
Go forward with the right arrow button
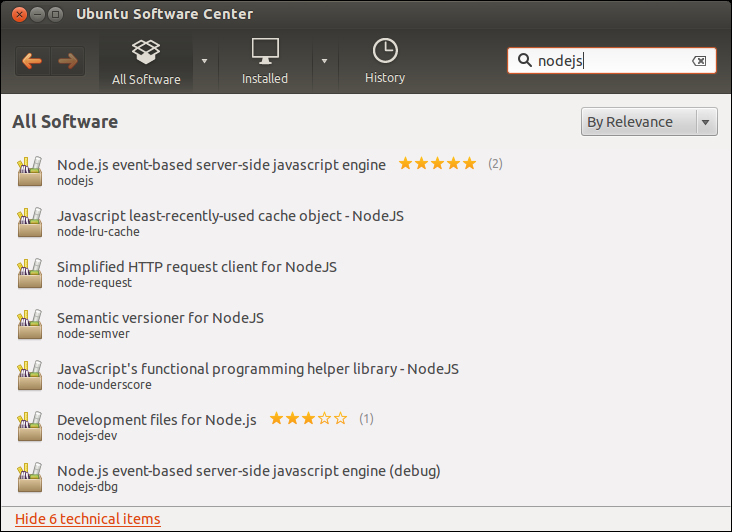pyautogui.click(x=68, y=61)
